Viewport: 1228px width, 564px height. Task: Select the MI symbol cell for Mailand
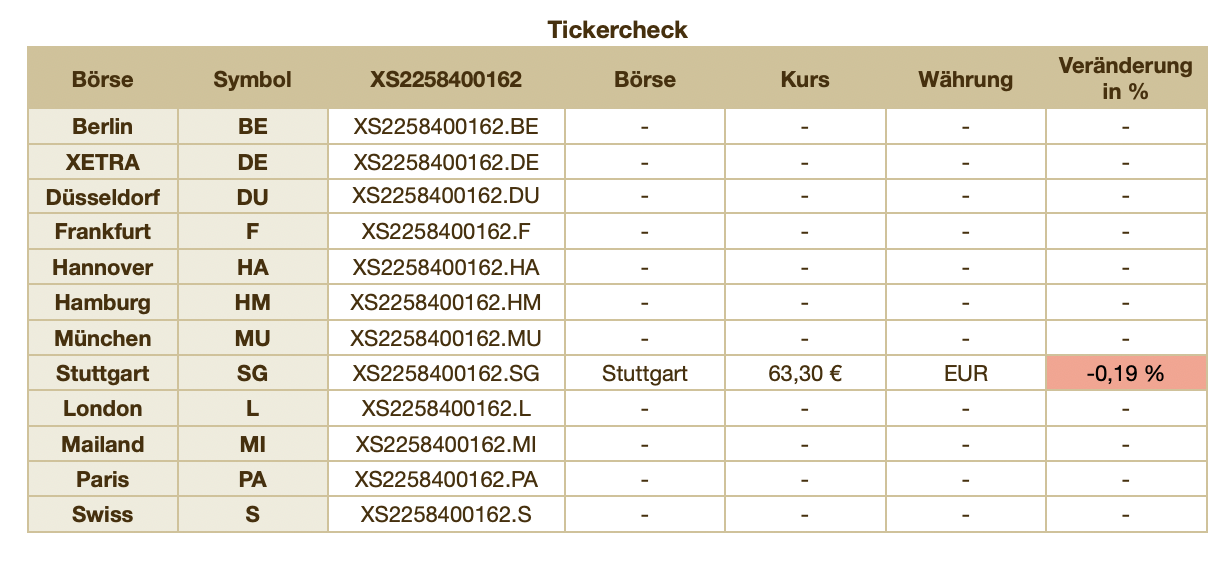point(252,445)
